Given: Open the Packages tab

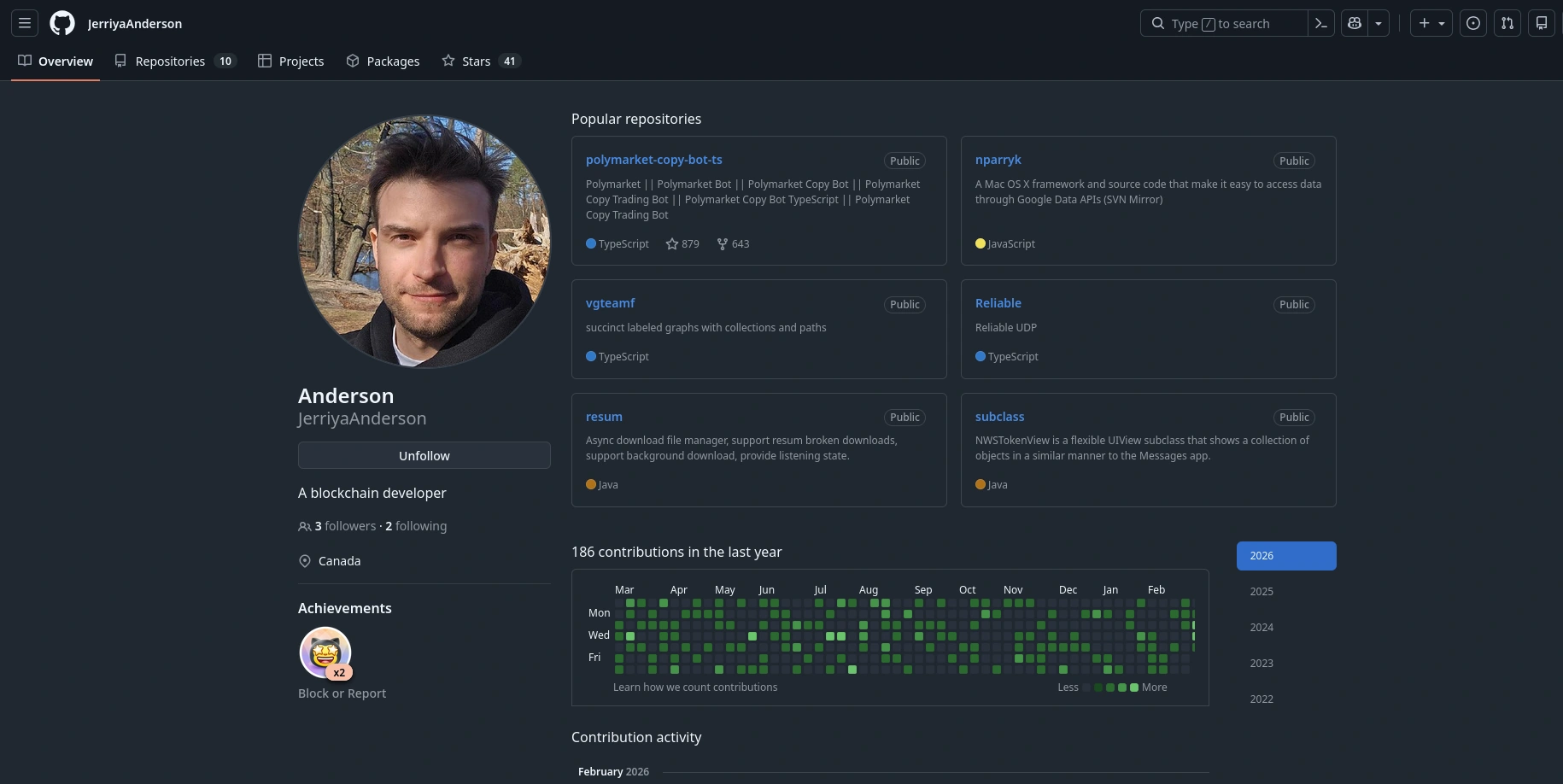Looking at the screenshot, I should pos(393,61).
